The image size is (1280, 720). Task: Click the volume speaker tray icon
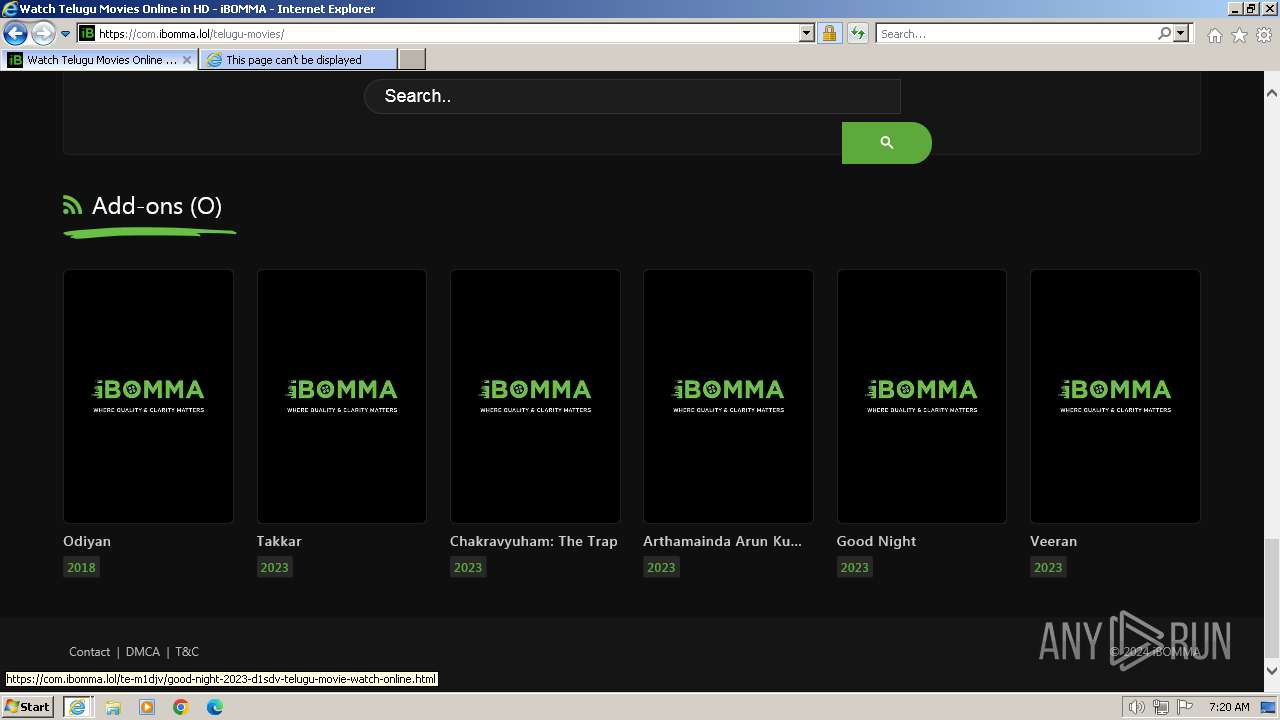(x=1136, y=707)
